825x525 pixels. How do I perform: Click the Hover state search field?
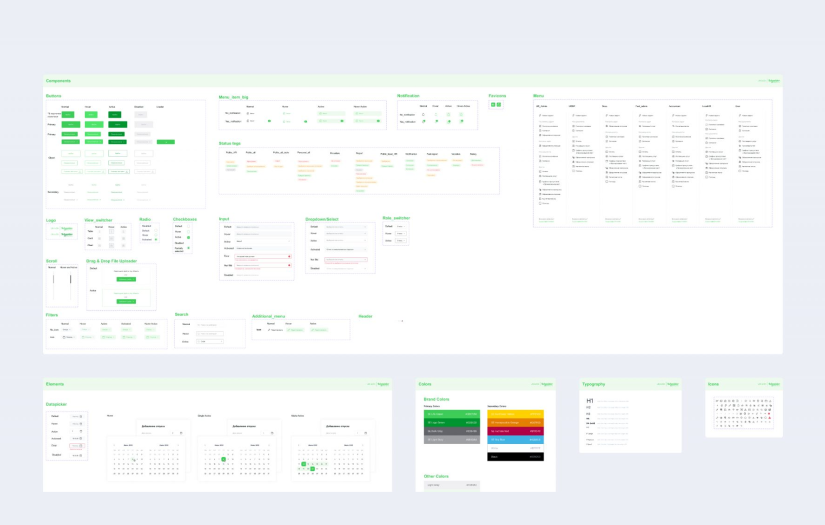[x=210, y=334]
